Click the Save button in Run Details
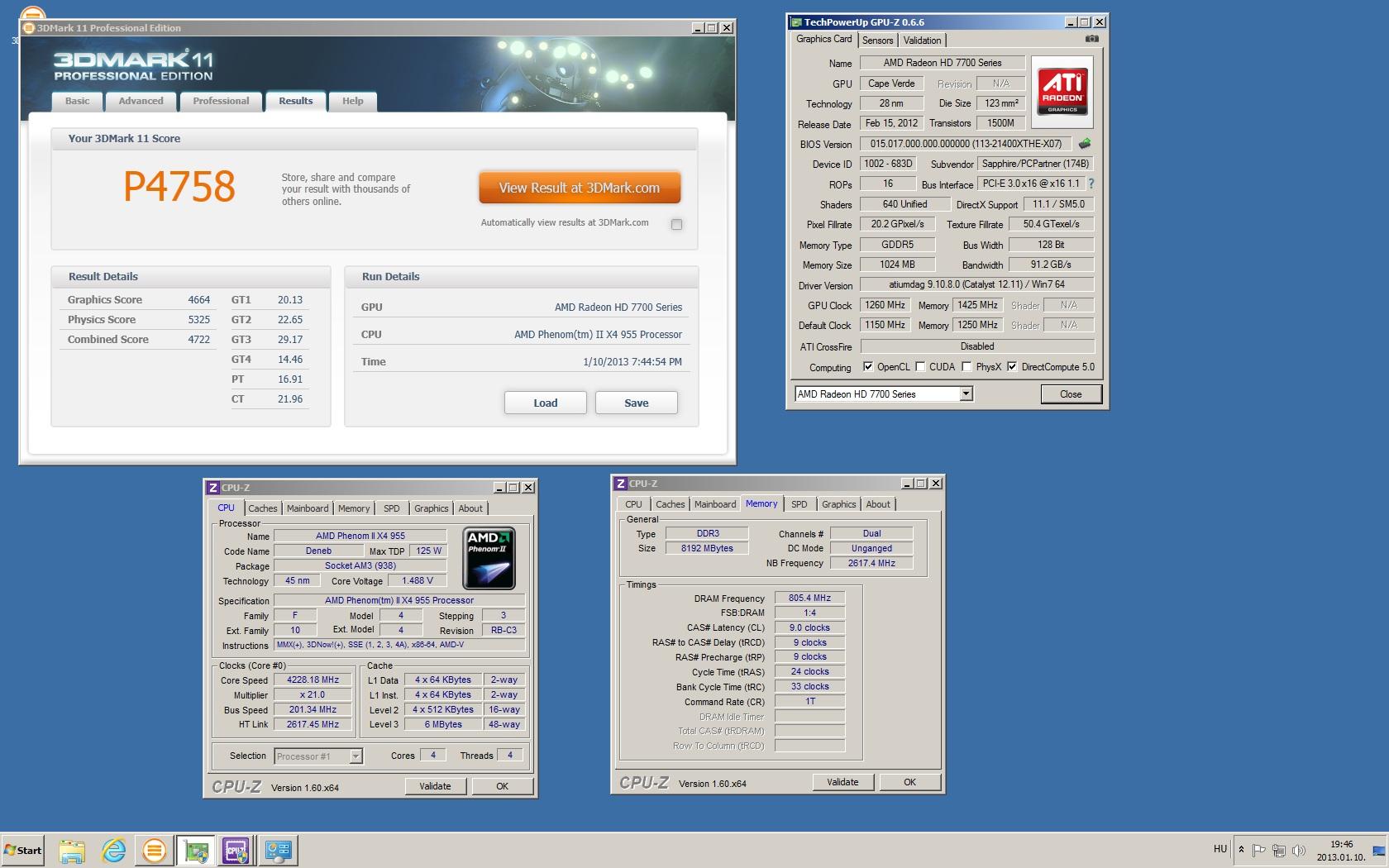The image size is (1389, 868). point(637,403)
